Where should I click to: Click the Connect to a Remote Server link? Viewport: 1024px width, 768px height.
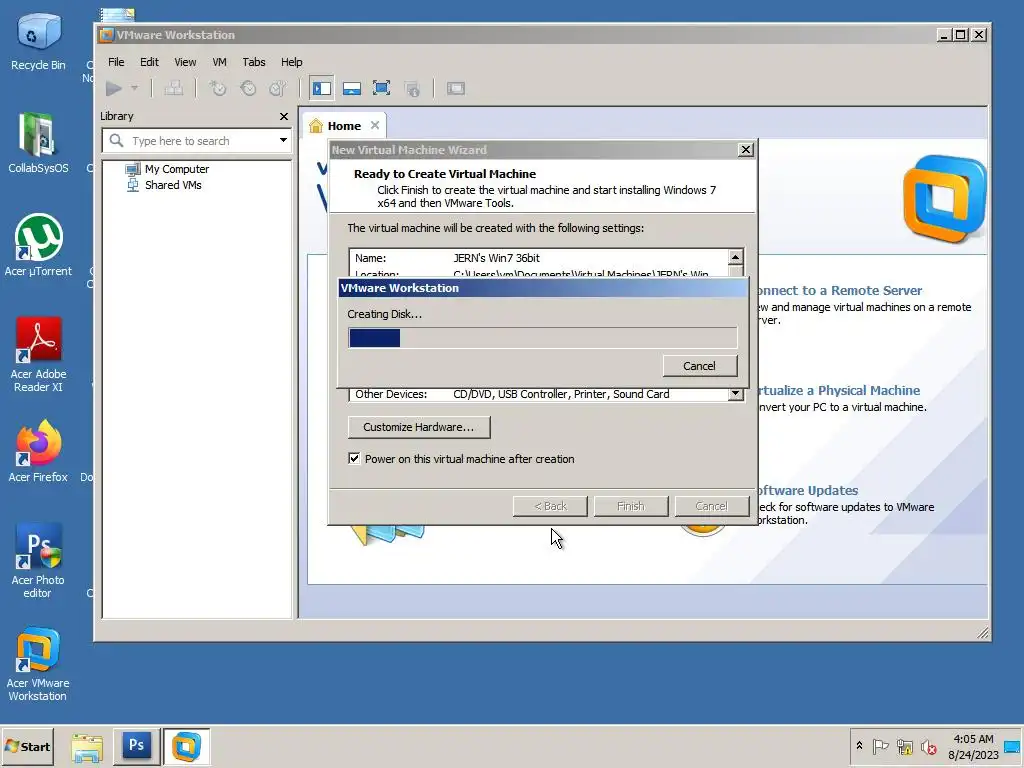[x=840, y=291]
